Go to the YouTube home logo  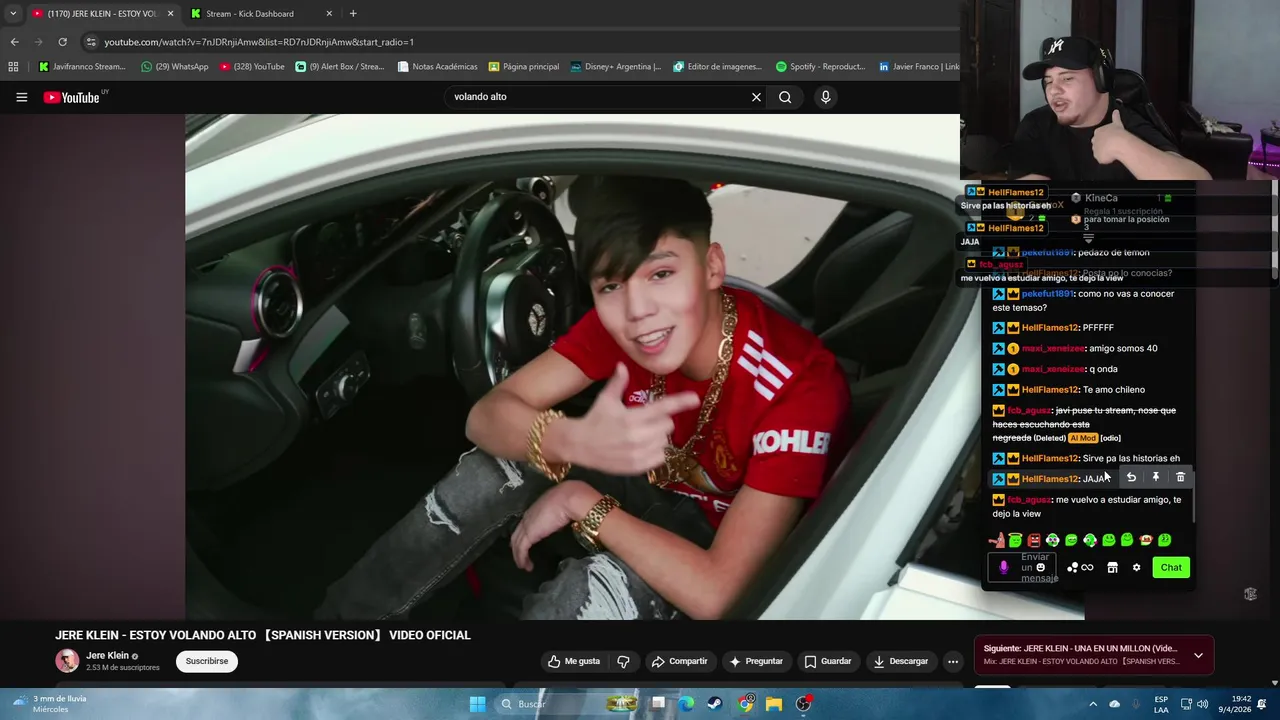click(72, 97)
